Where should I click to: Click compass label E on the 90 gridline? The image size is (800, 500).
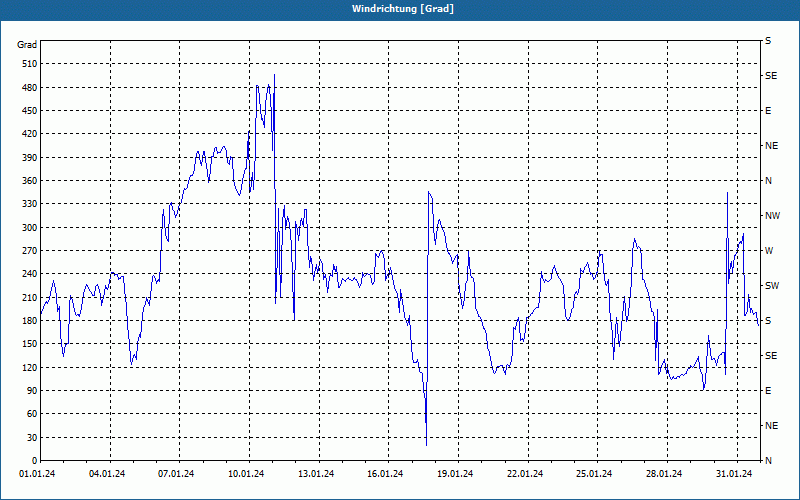768,391
